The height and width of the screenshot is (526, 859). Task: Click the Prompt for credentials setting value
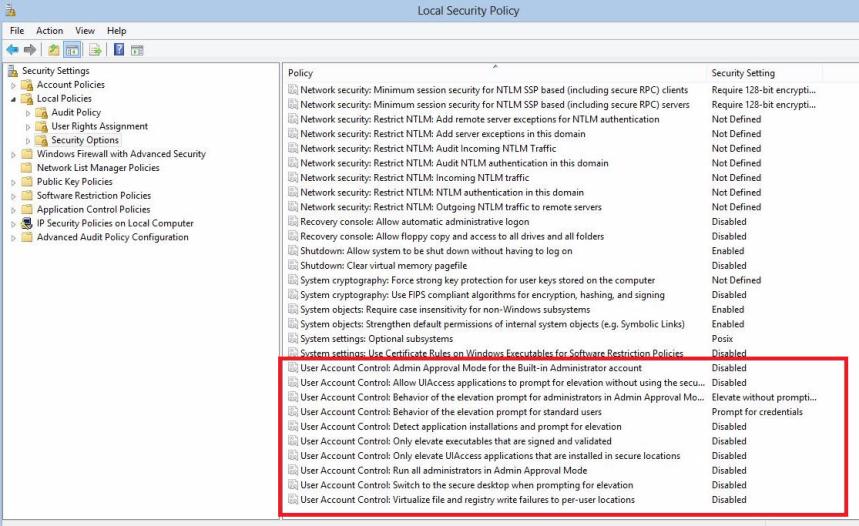point(757,411)
